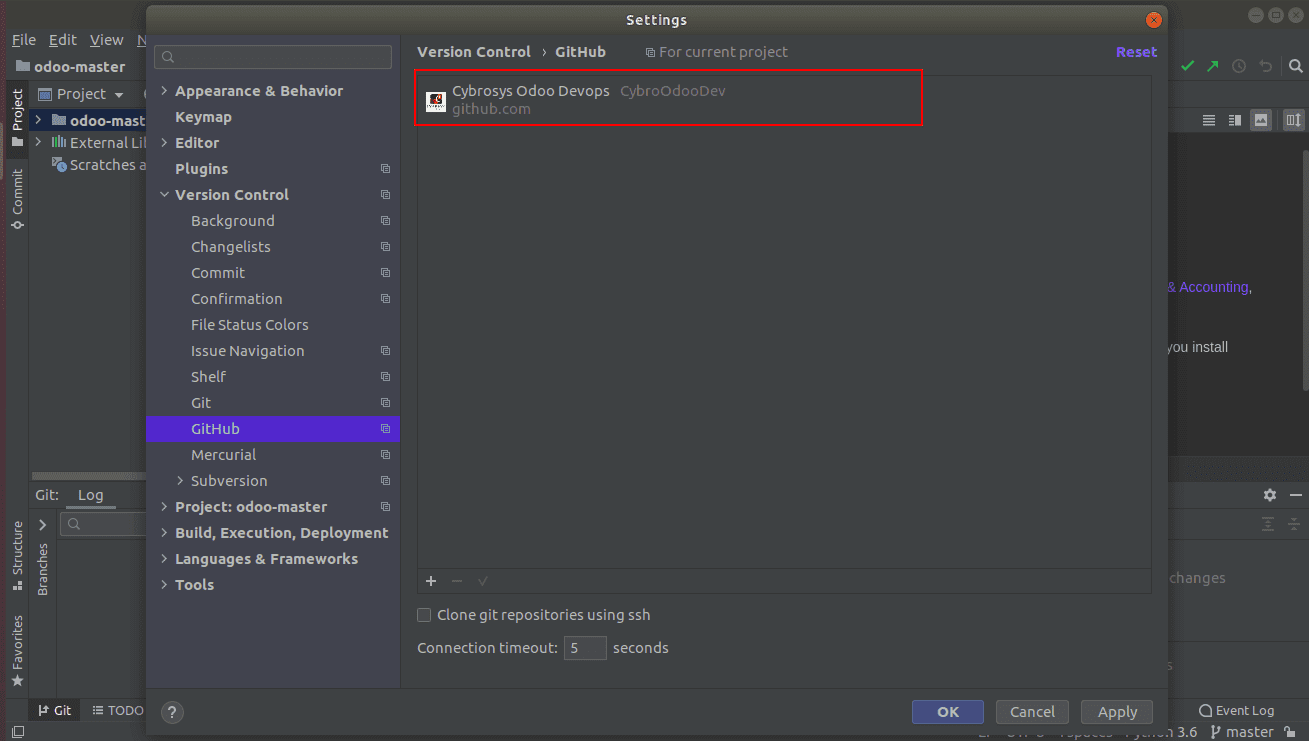Push with green arrow toolbar icon
The width and height of the screenshot is (1309, 741).
[x=1213, y=66]
